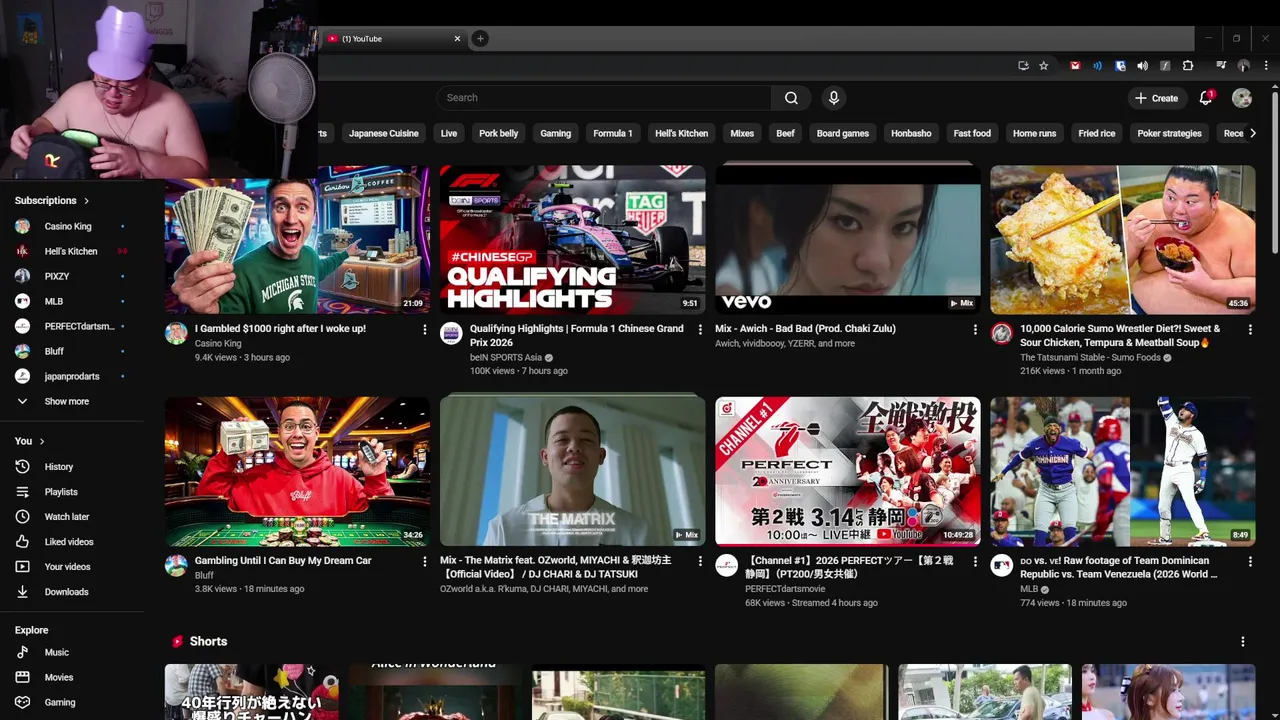Click the page vertical scrollbar

click(x=1275, y=172)
